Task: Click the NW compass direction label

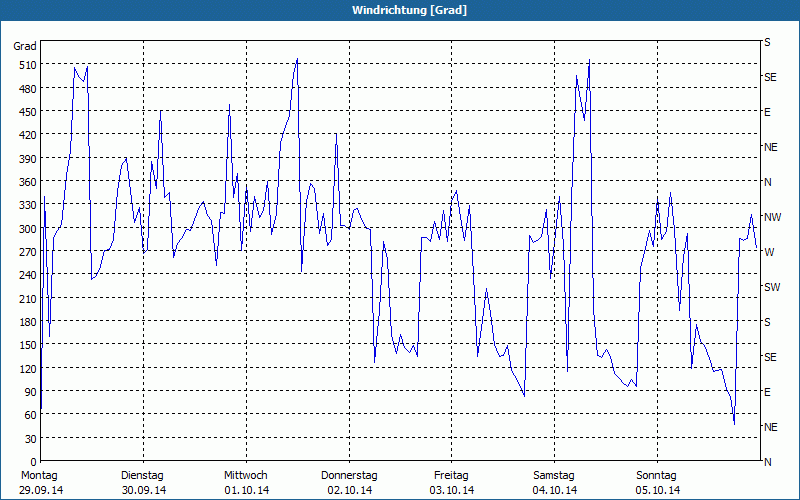Action: pyautogui.click(x=772, y=217)
